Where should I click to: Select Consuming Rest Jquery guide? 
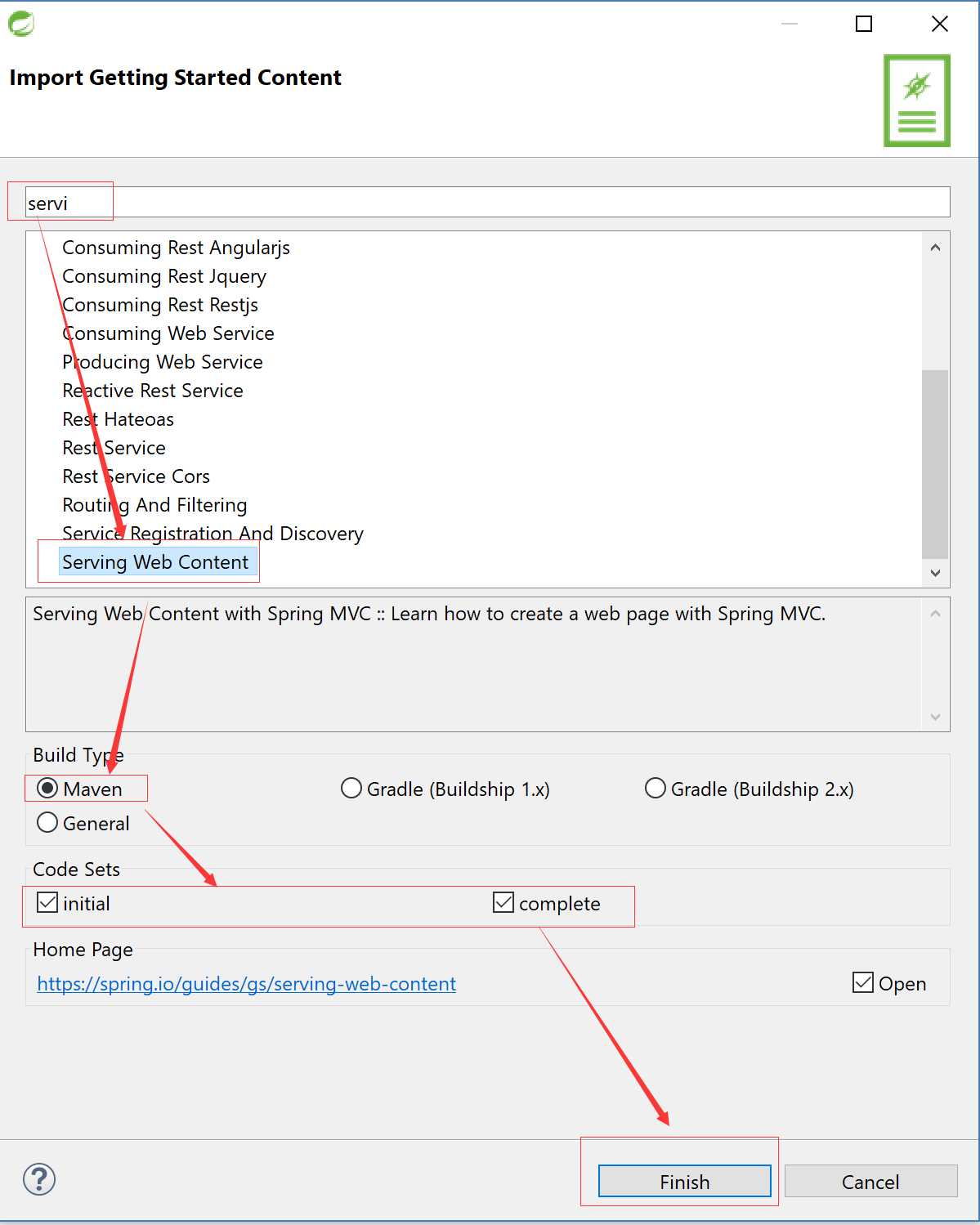164,276
